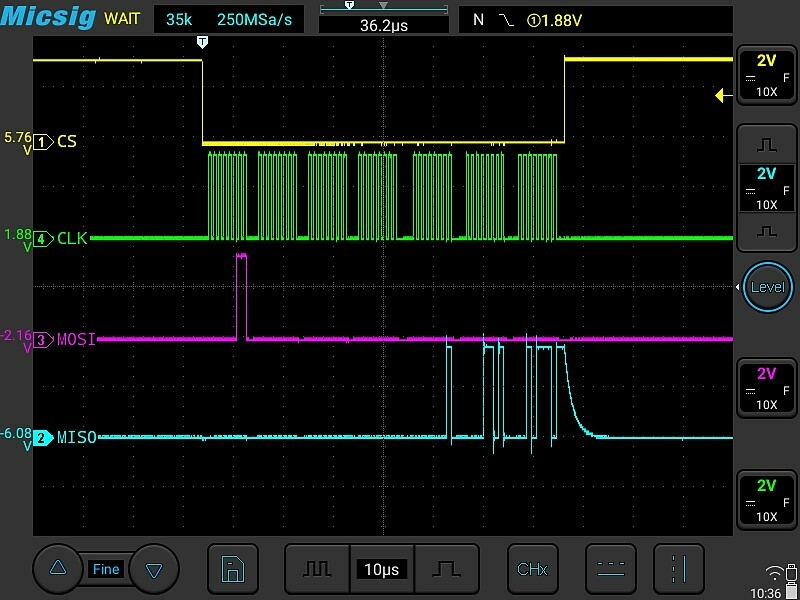Open the horizontal cursors tool

[610, 569]
